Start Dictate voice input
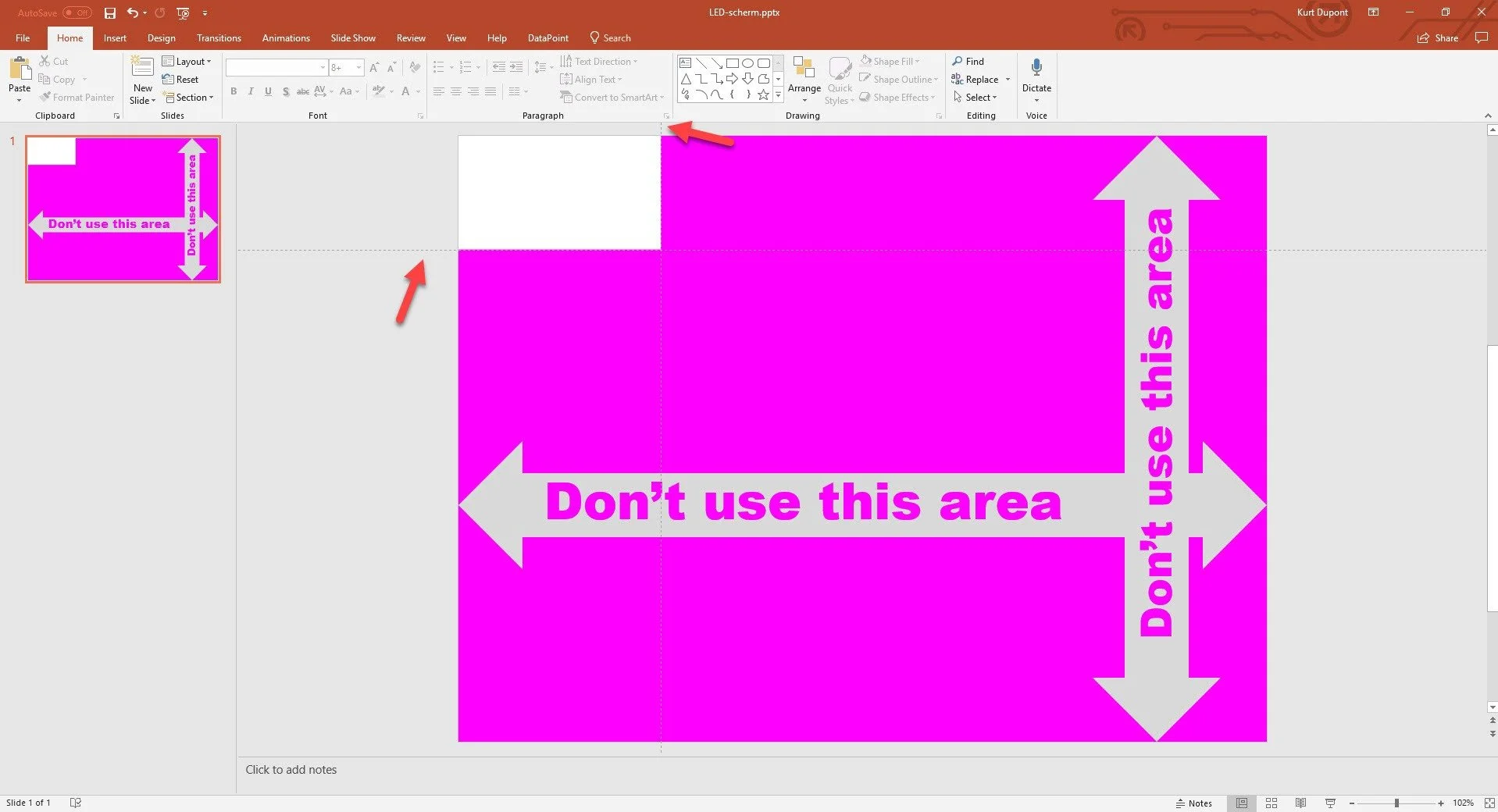Screen dimensions: 1498x812 pyautogui.click(x=1036, y=79)
